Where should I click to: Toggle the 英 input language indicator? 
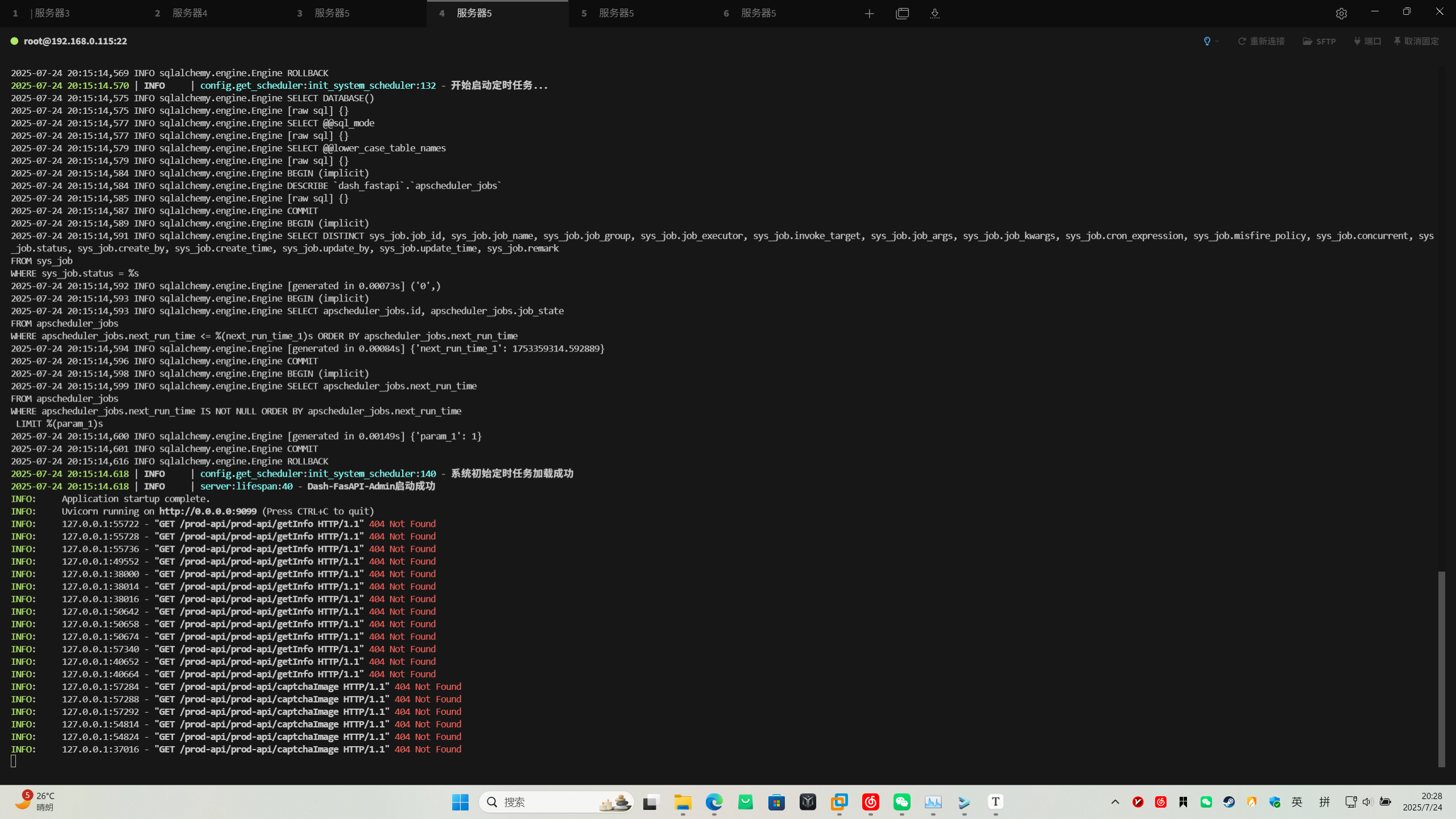(x=1297, y=802)
